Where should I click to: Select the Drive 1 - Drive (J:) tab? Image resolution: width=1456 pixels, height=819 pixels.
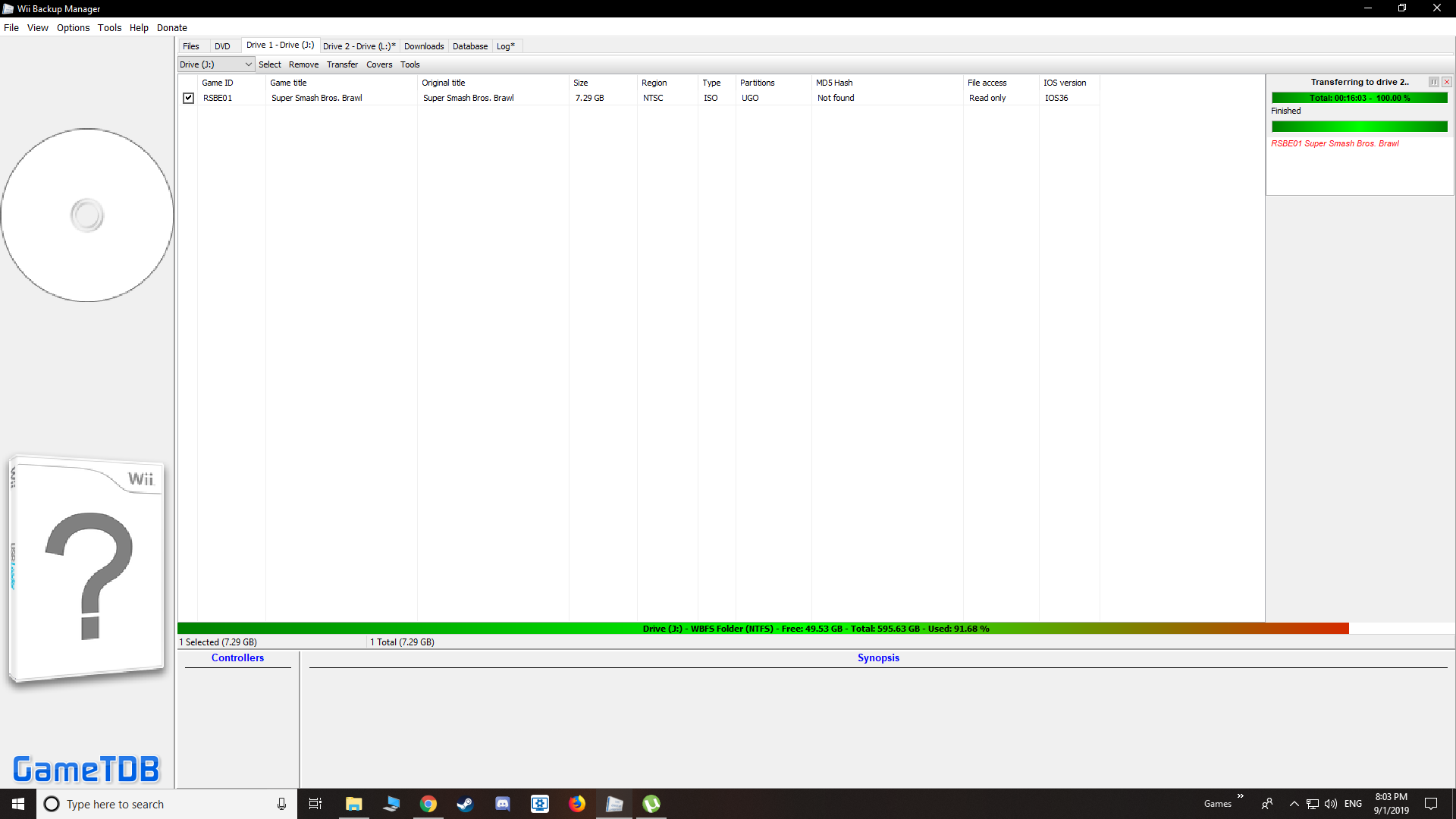(281, 45)
